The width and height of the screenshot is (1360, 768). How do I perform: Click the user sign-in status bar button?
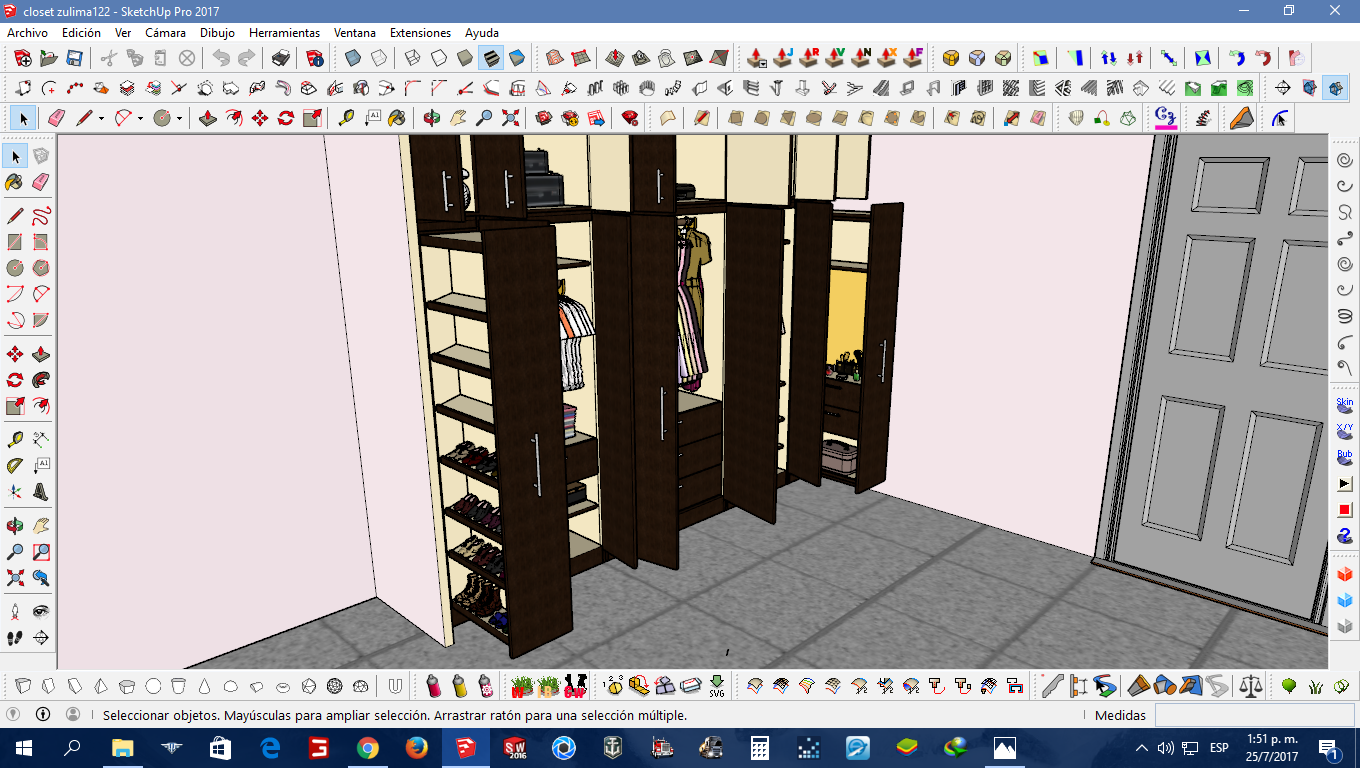73,715
